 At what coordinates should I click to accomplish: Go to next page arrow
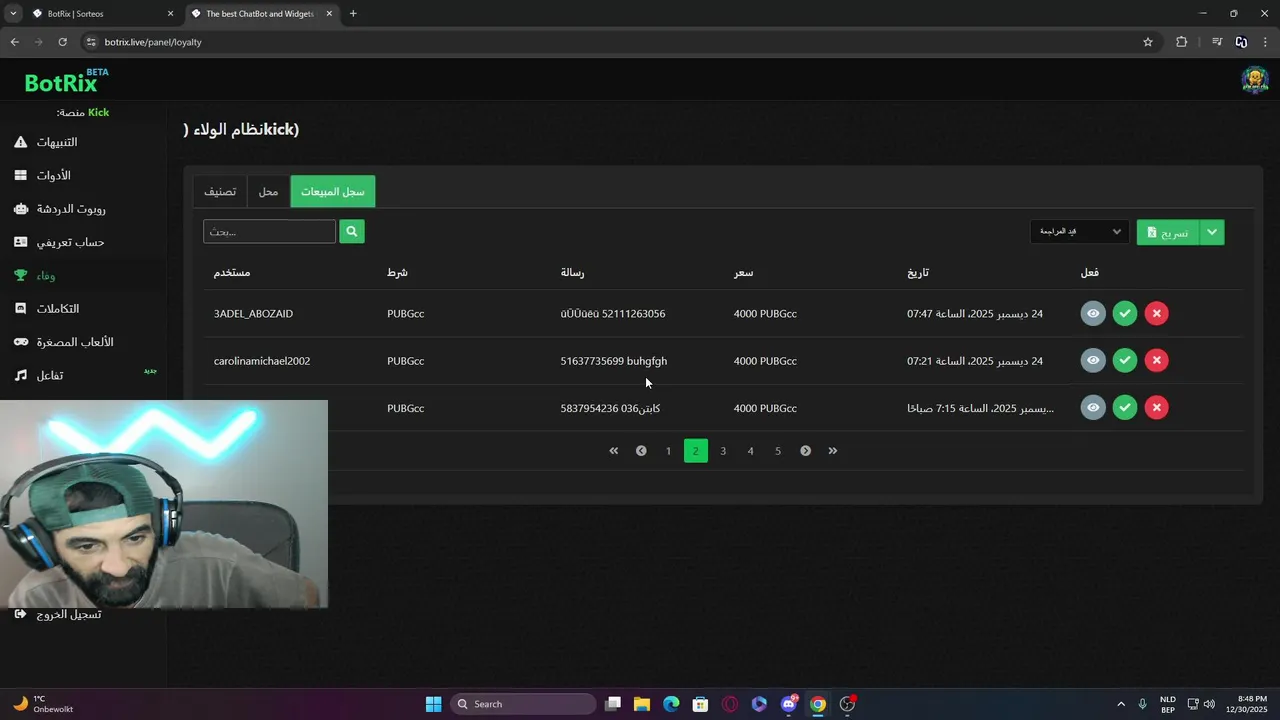coord(805,451)
